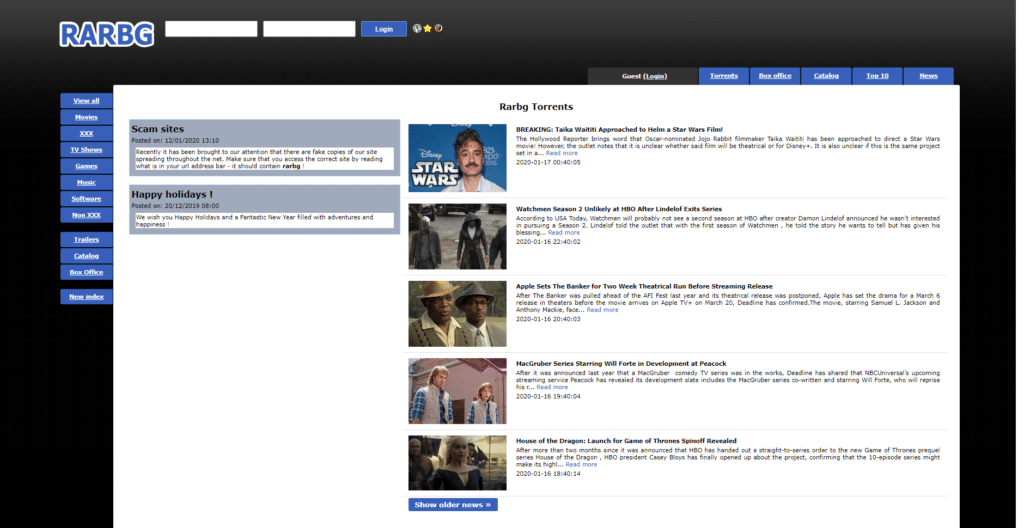Switch to the Torrents tab
This screenshot has height=528, width=1024.
click(724, 76)
